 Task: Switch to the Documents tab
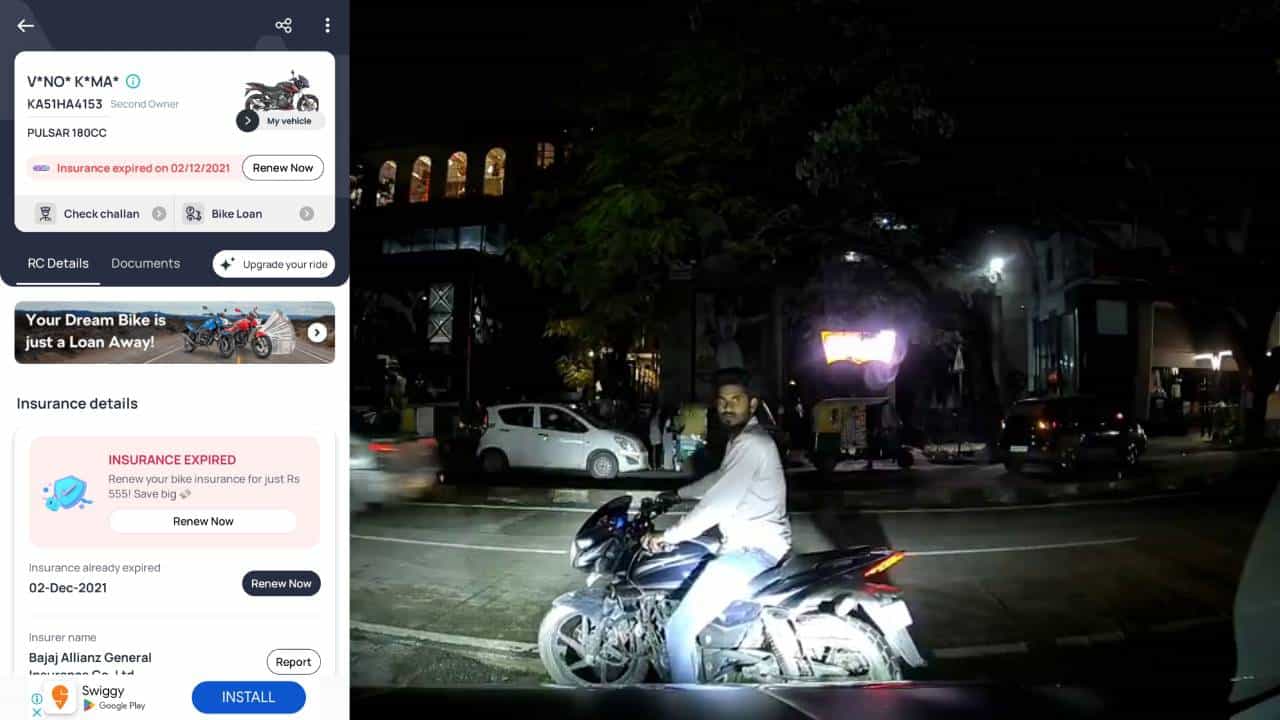(x=146, y=264)
